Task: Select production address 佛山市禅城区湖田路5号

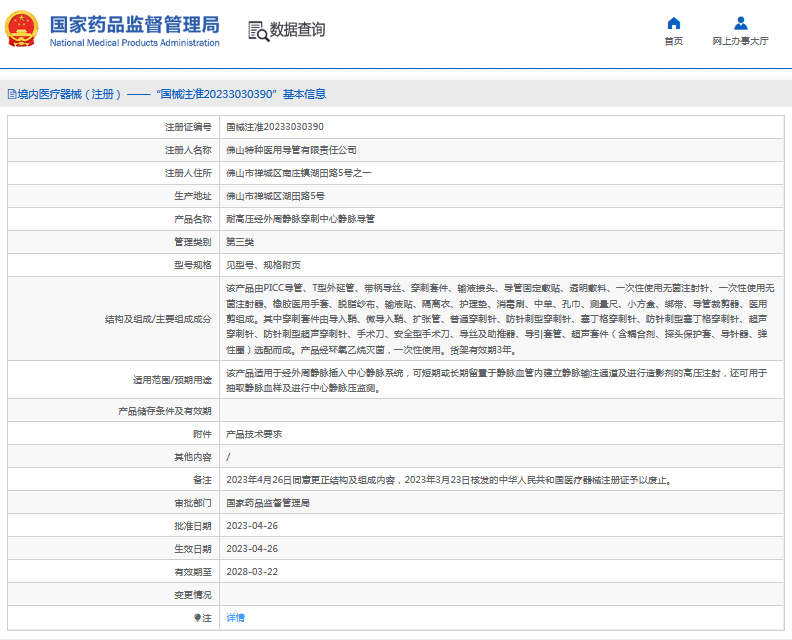Action: pyautogui.click(x=275, y=196)
